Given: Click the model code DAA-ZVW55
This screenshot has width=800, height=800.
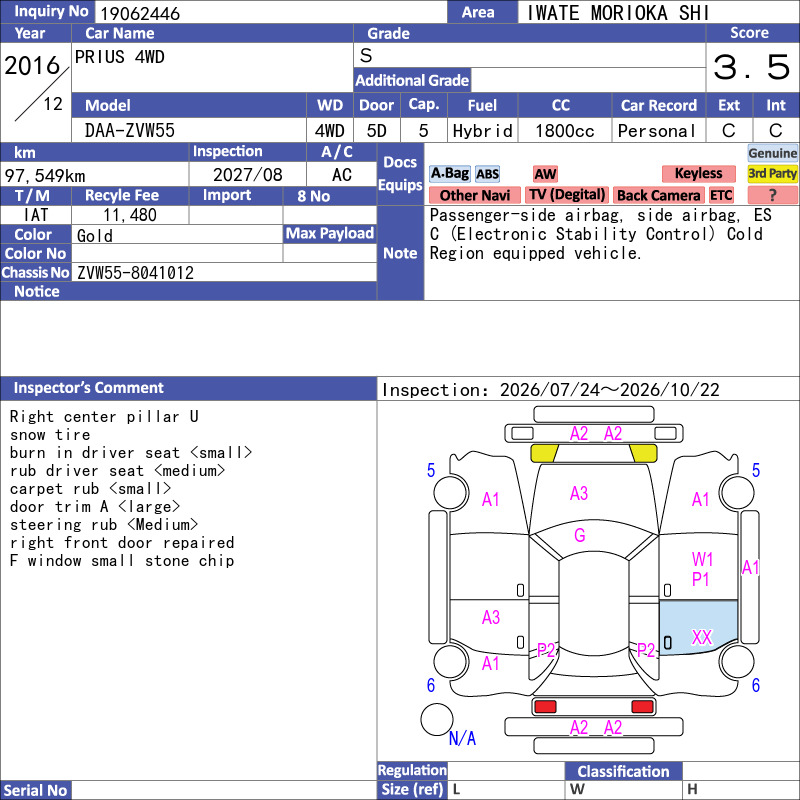Looking at the screenshot, I should [x=130, y=131].
